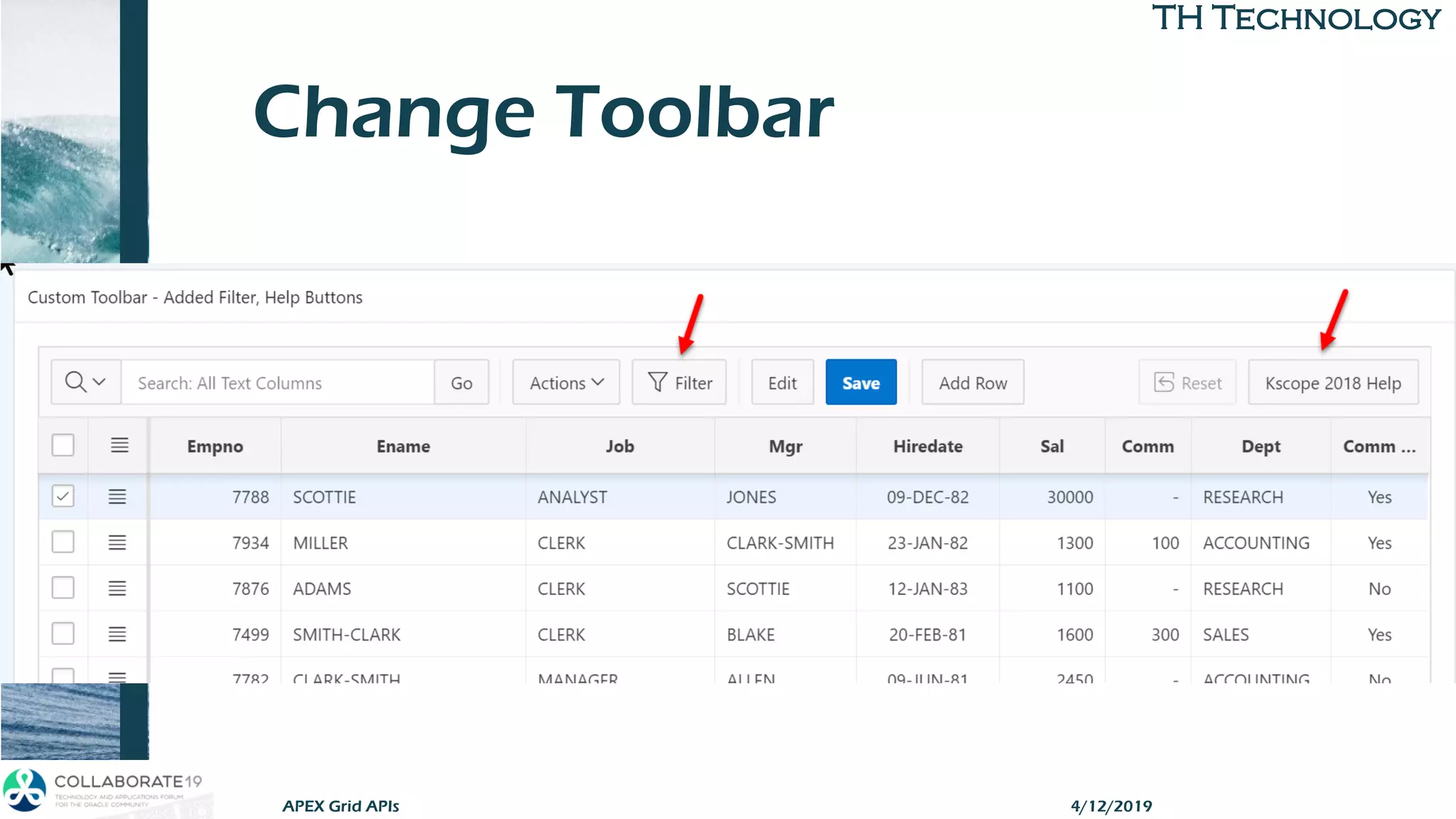Screen dimensions: 1456x819
Task: Click the blue Save button
Action: (861, 382)
